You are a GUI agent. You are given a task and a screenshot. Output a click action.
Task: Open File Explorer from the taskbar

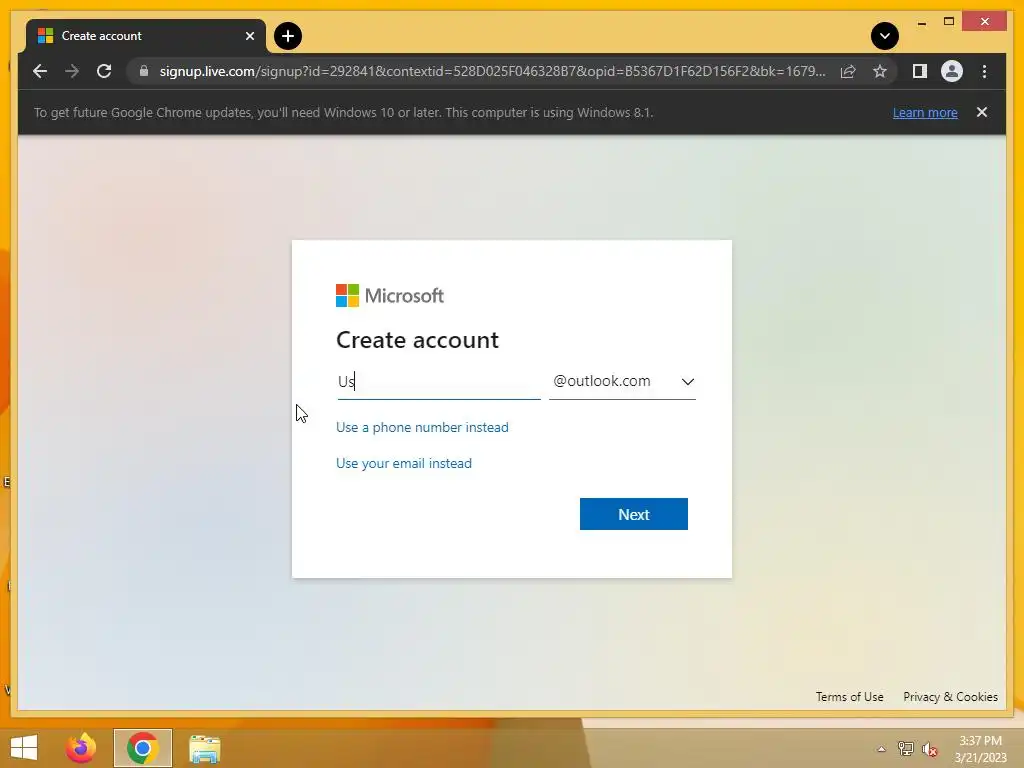tap(204, 748)
